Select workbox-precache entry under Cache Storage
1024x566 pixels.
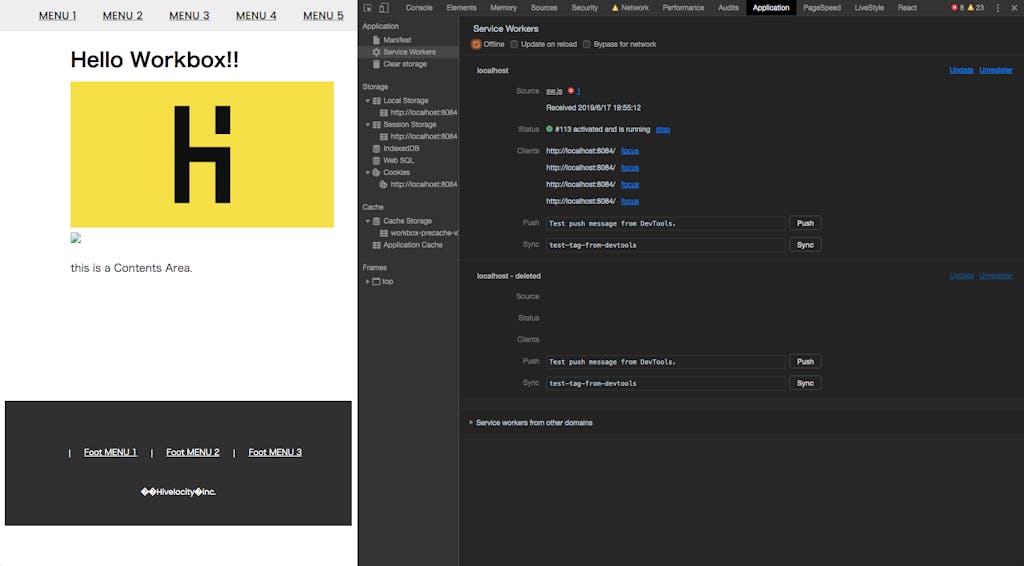click(x=418, y=233)
